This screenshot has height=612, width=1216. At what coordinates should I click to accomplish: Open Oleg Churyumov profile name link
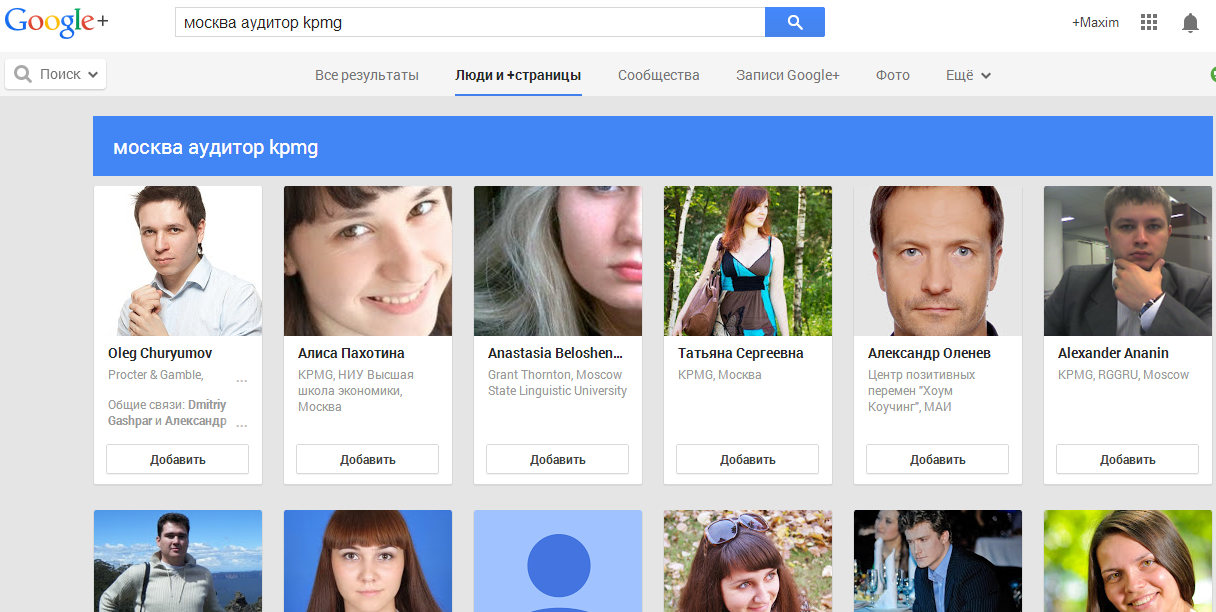click(160, 353)
